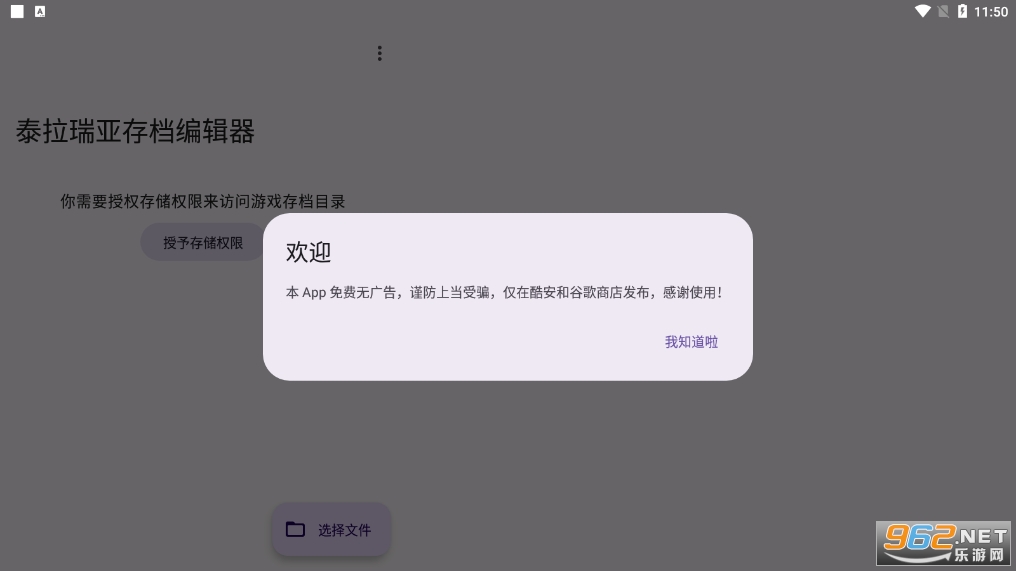Screen dimensions: 1016x571
Task: Click 感谢使用 at end of dialog message
Action: 689,292
